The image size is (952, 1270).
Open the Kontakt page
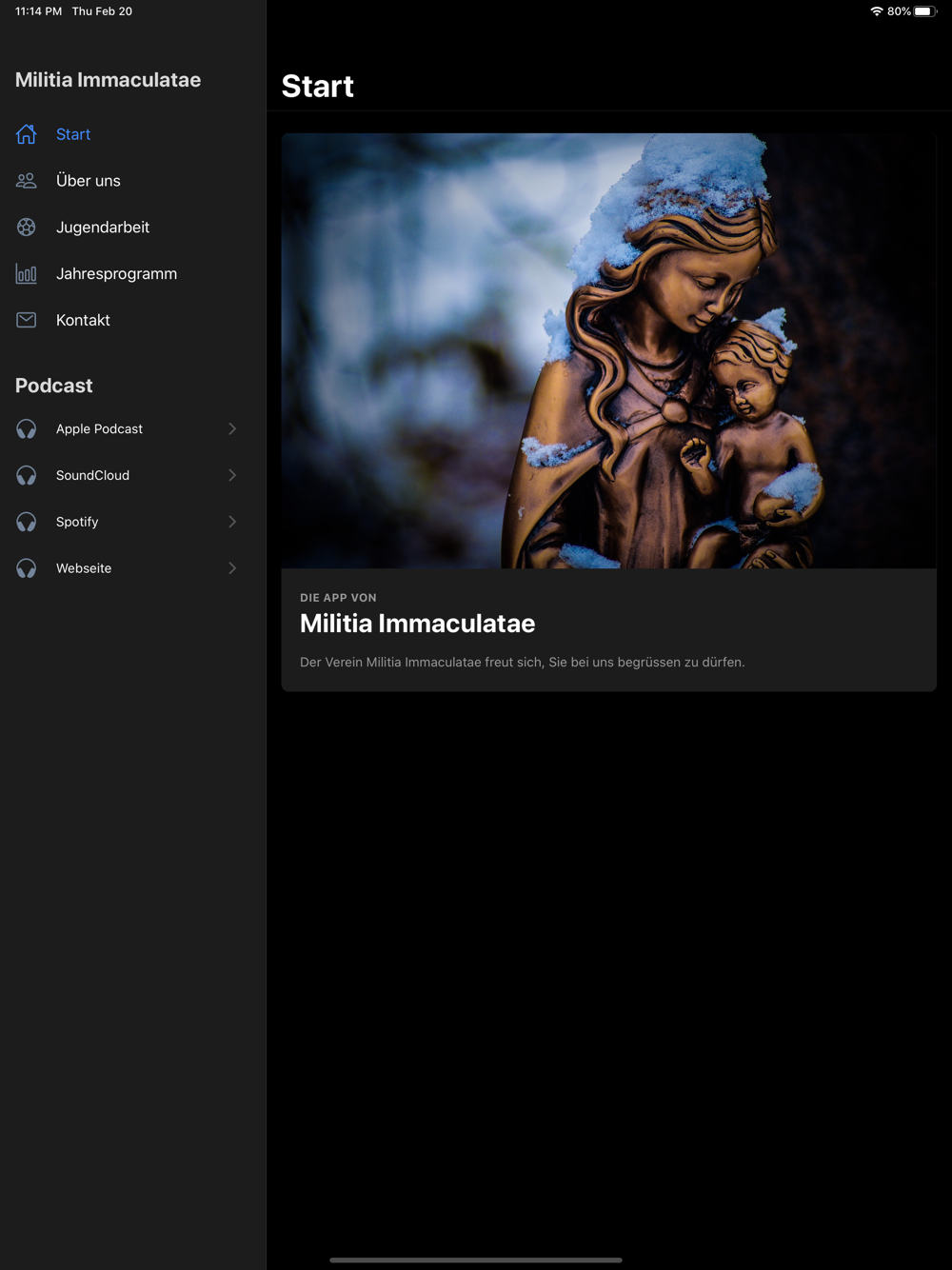click(132, 321)
